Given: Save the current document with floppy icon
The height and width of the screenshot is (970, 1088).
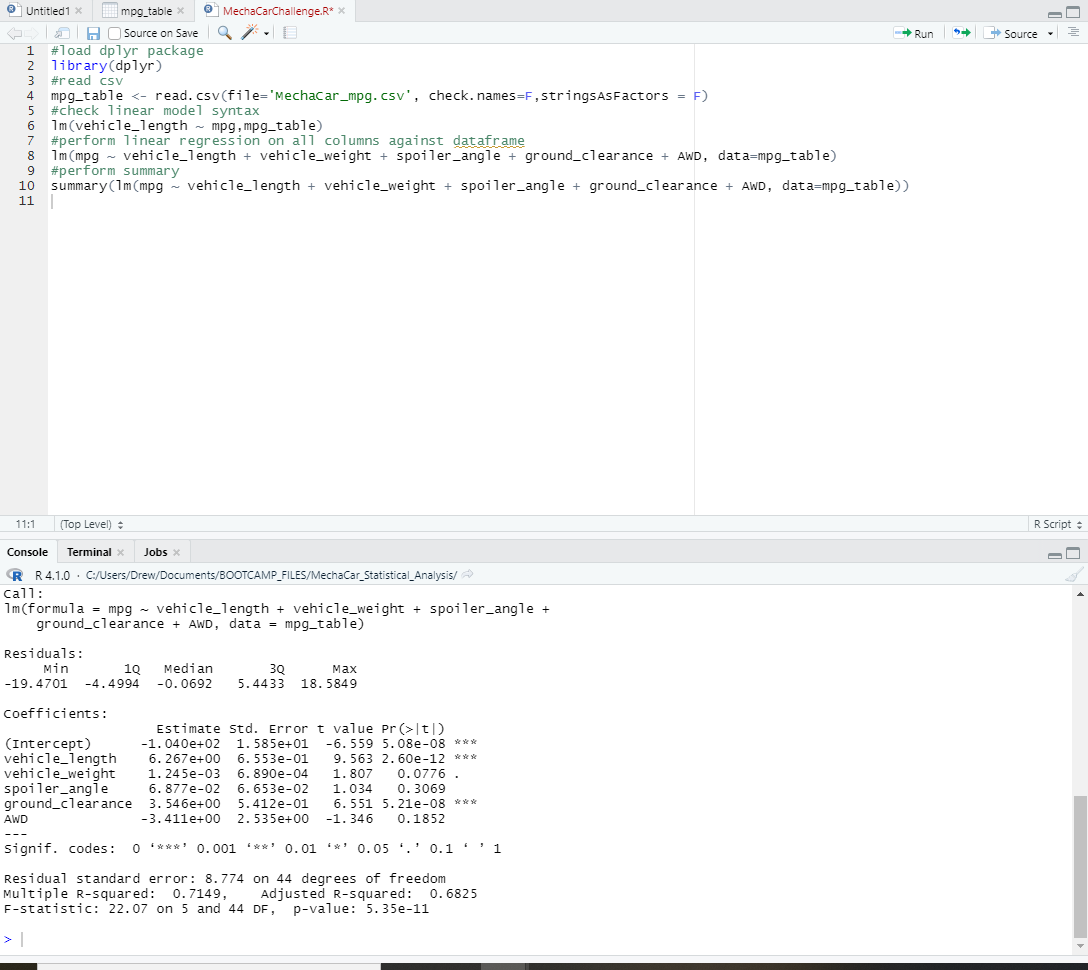Looking at the screenshot, I should 93,33.
